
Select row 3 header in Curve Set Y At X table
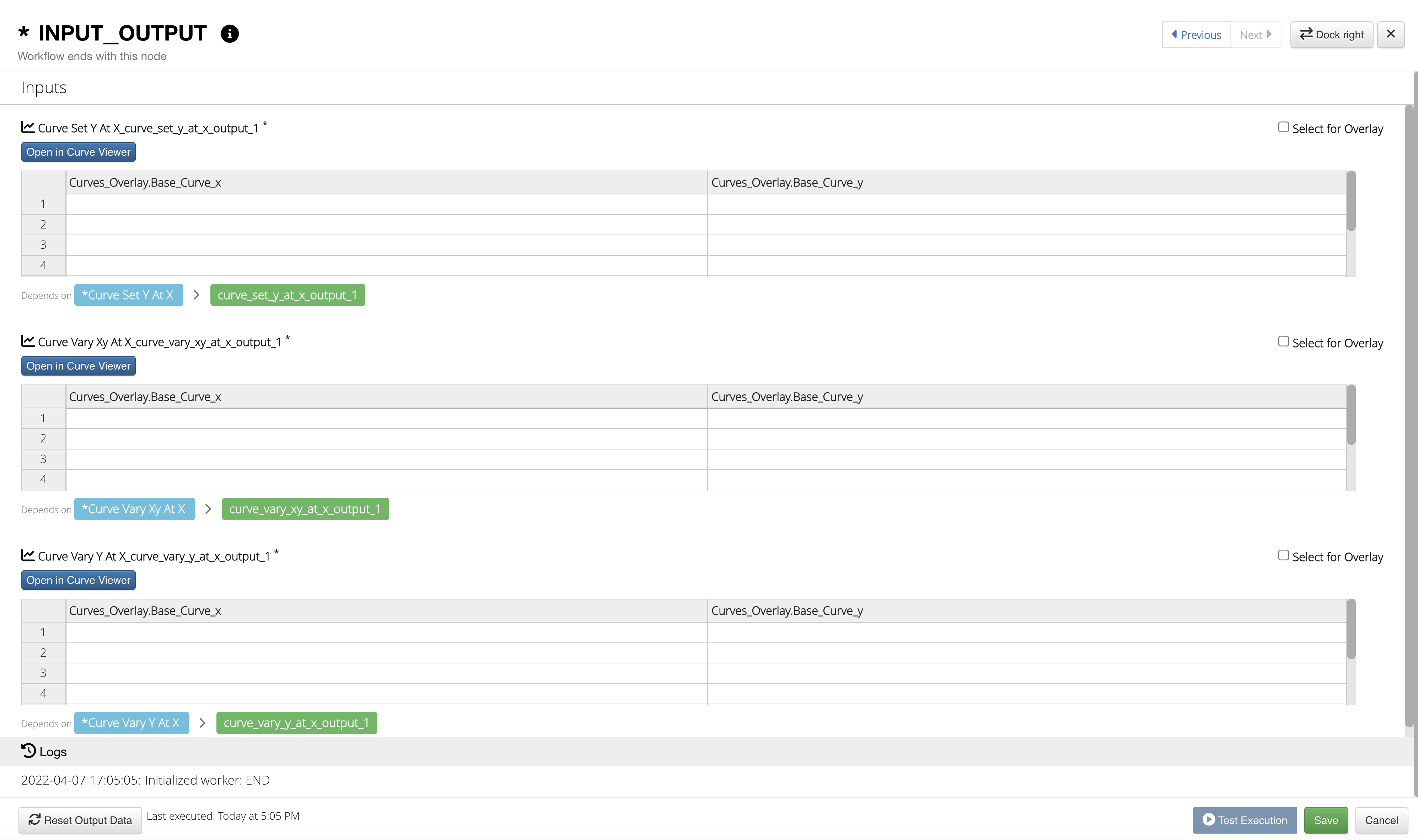point(44,245)
